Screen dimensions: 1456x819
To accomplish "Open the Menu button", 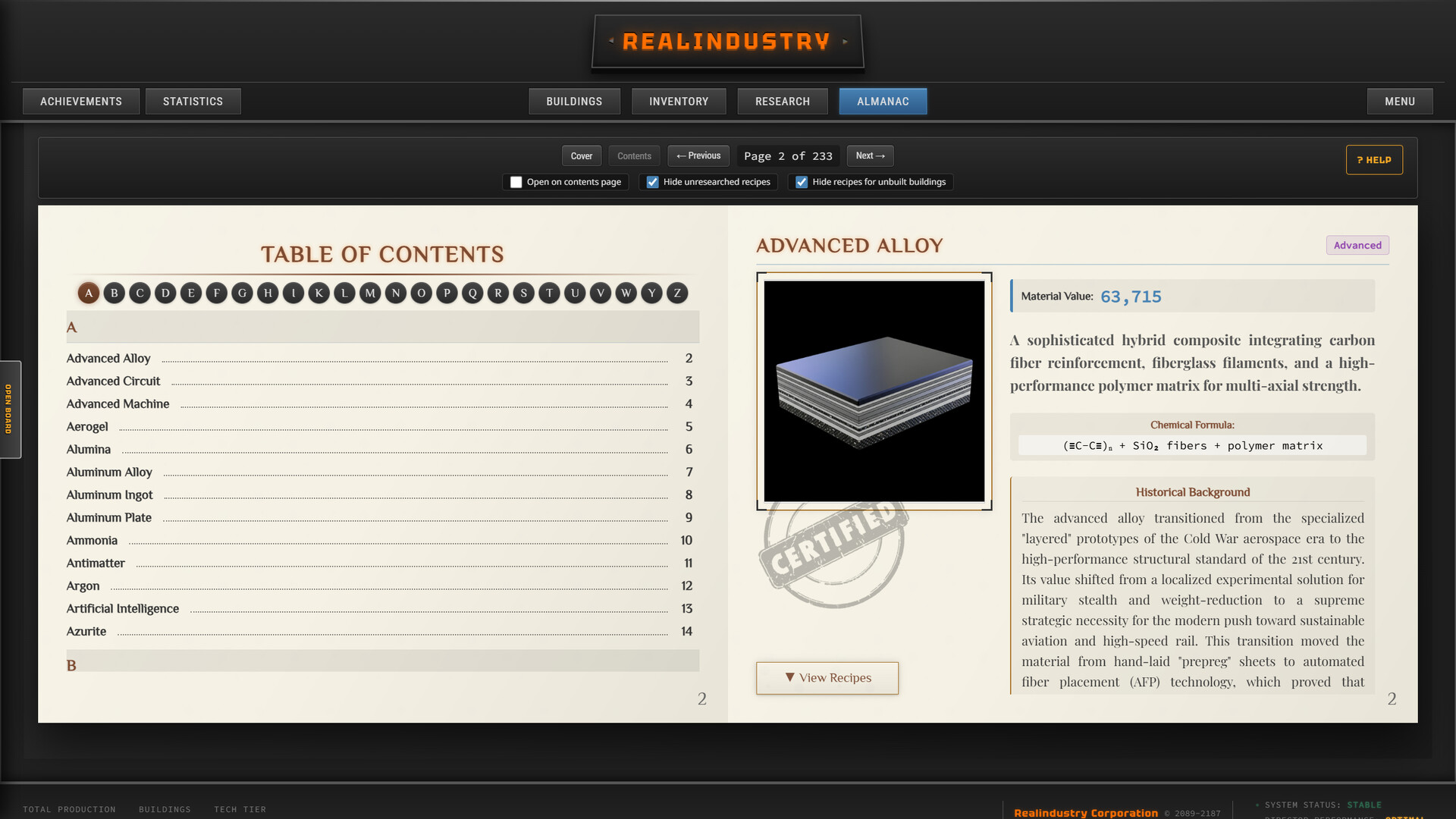I will tap(1400, 102).
